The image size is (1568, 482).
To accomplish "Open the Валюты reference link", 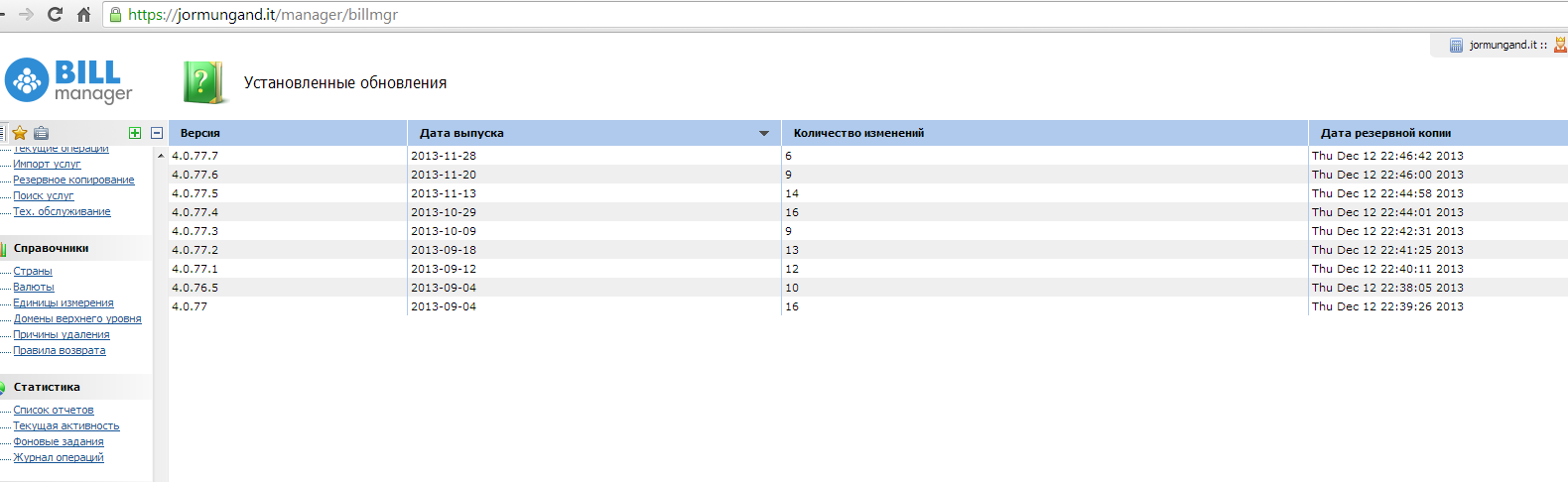I will pos(34,287).
